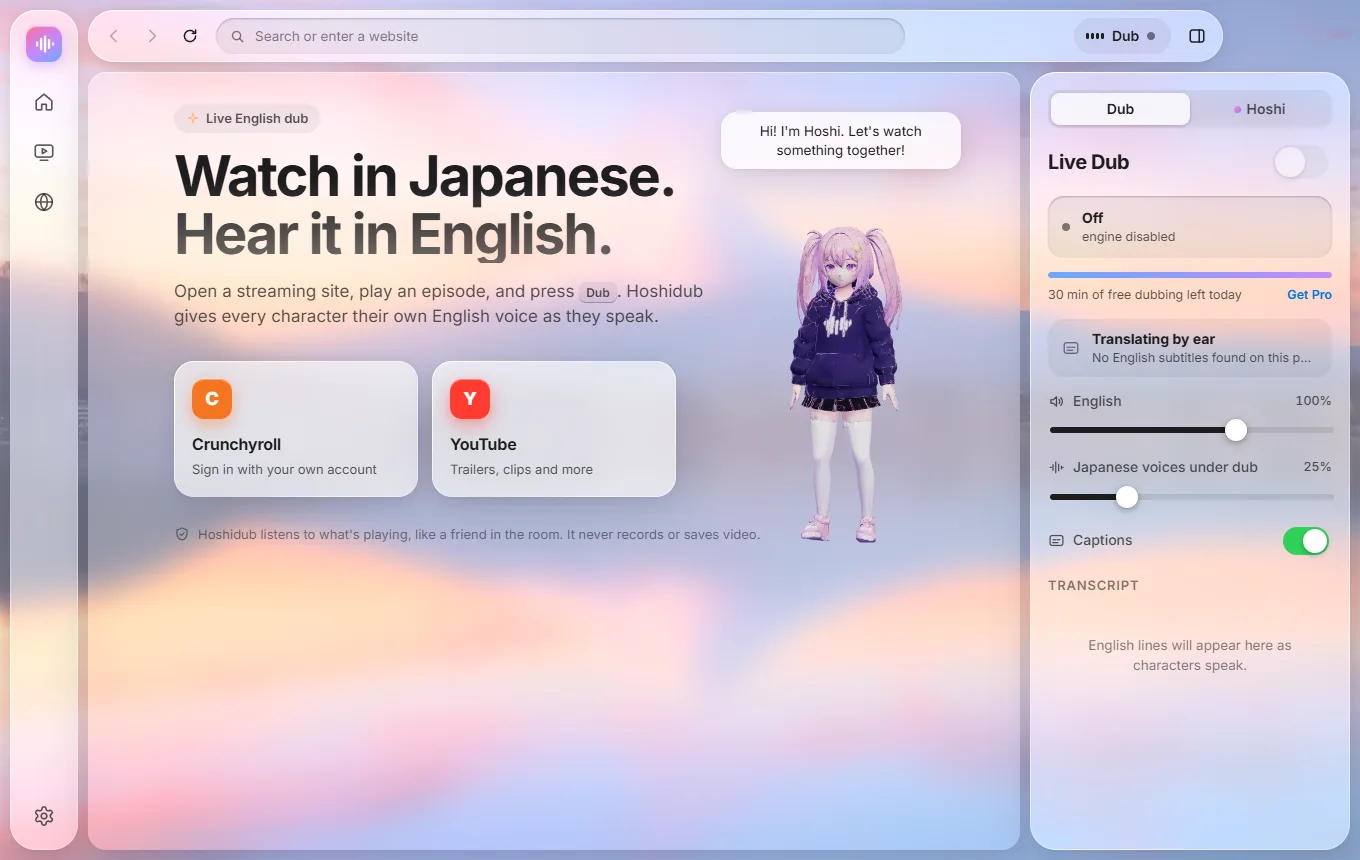Open the video player sidebar icon

[x=44, y=152]
